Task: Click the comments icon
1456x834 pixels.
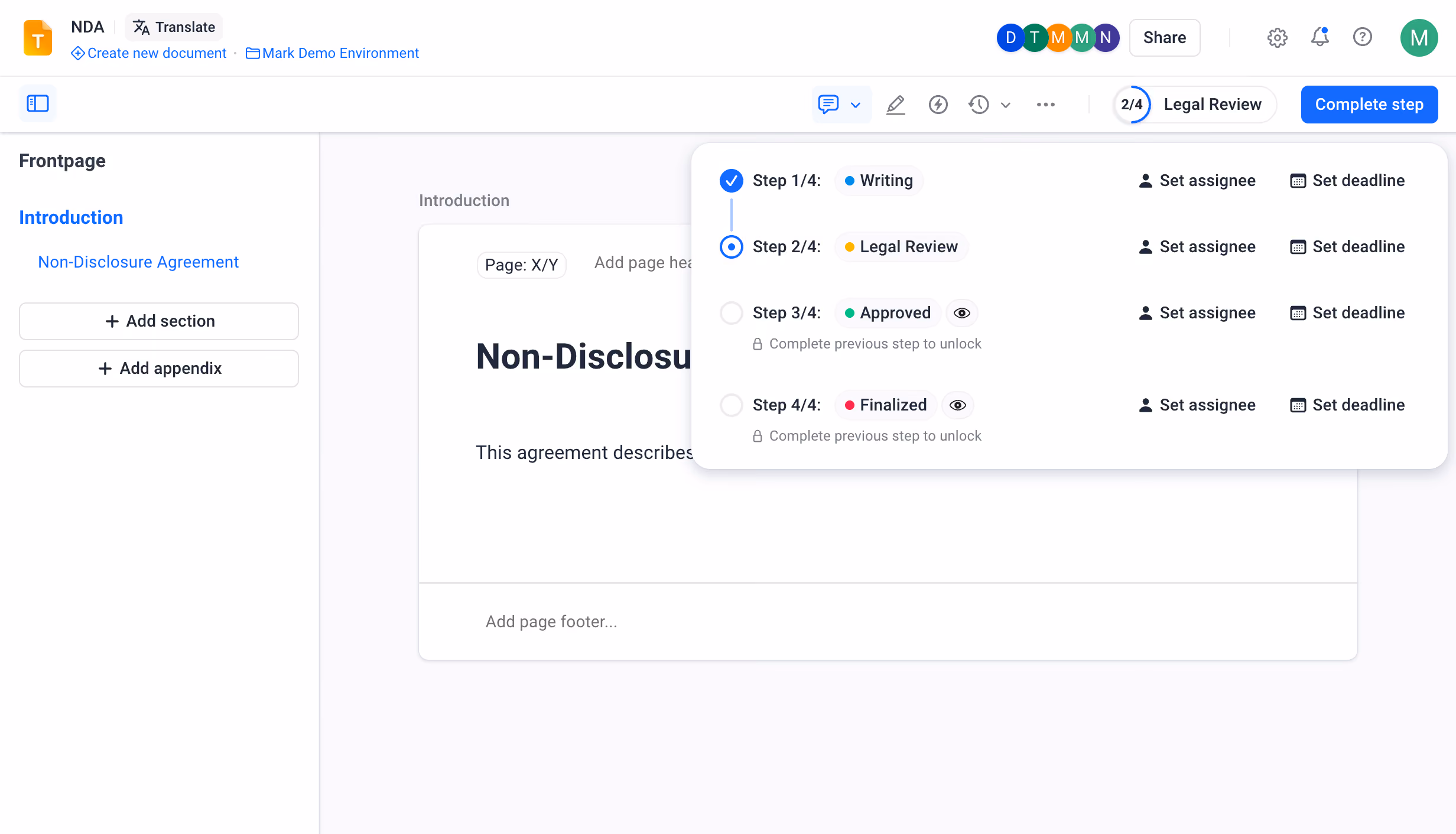Action: coord(828,105)
